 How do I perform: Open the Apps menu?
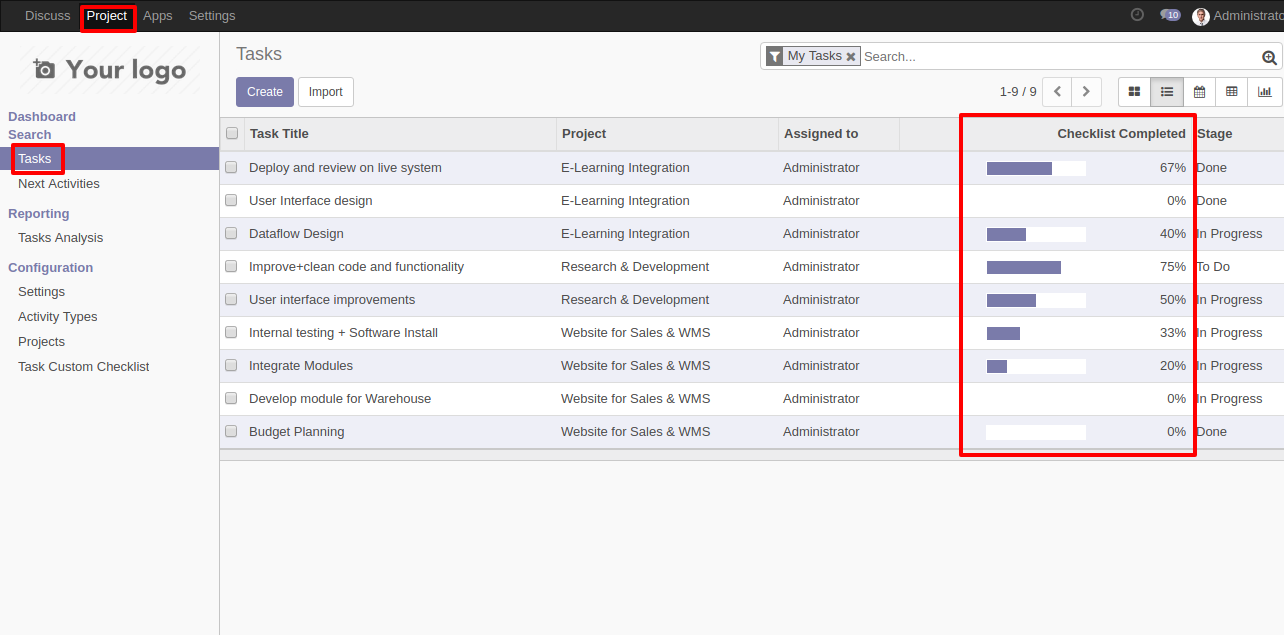click(158, 16)
